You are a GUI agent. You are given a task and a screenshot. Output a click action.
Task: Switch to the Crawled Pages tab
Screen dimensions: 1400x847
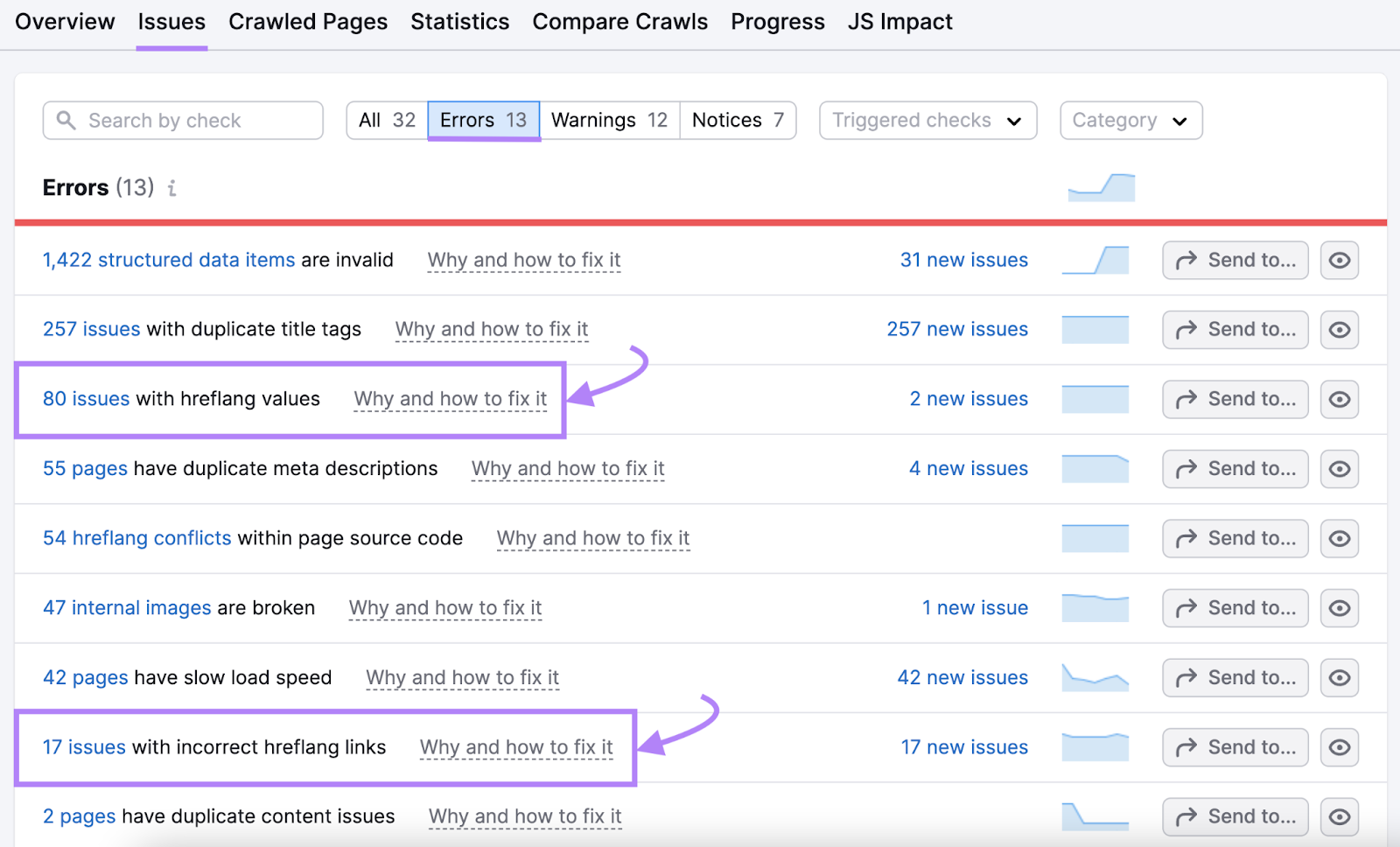click(308, 21)
